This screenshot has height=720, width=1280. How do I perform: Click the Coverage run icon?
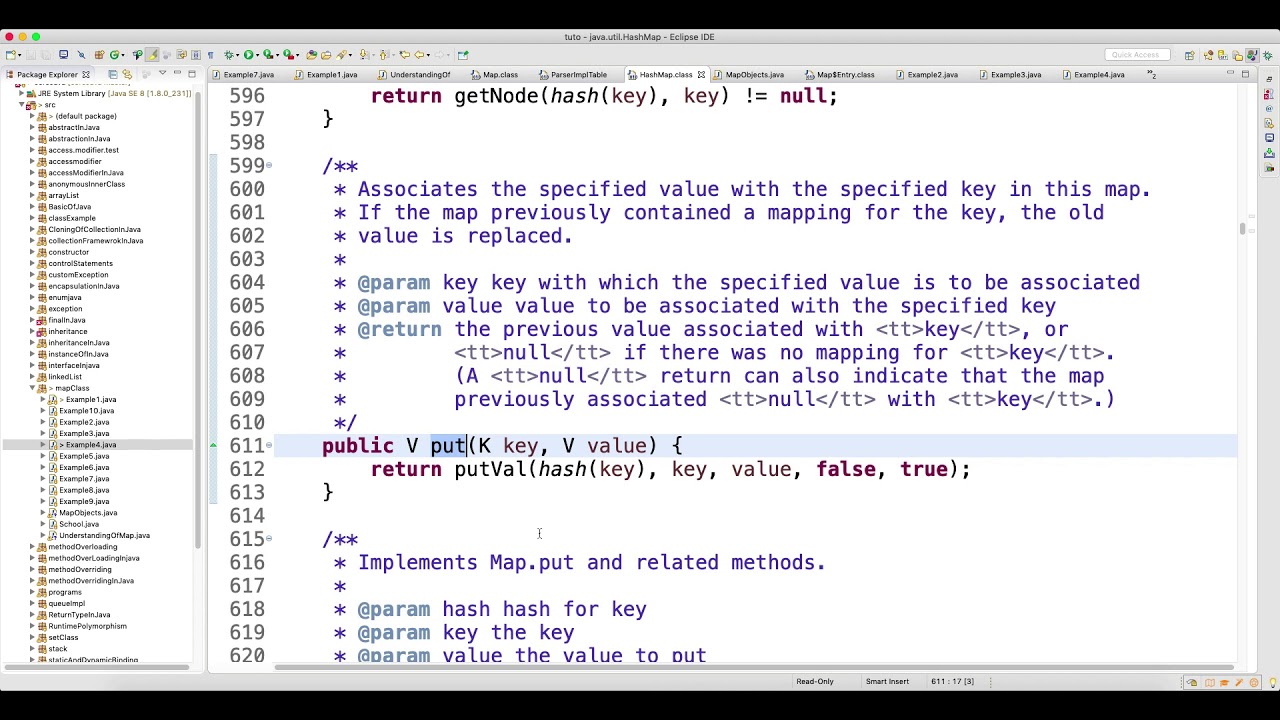(268, 55)
